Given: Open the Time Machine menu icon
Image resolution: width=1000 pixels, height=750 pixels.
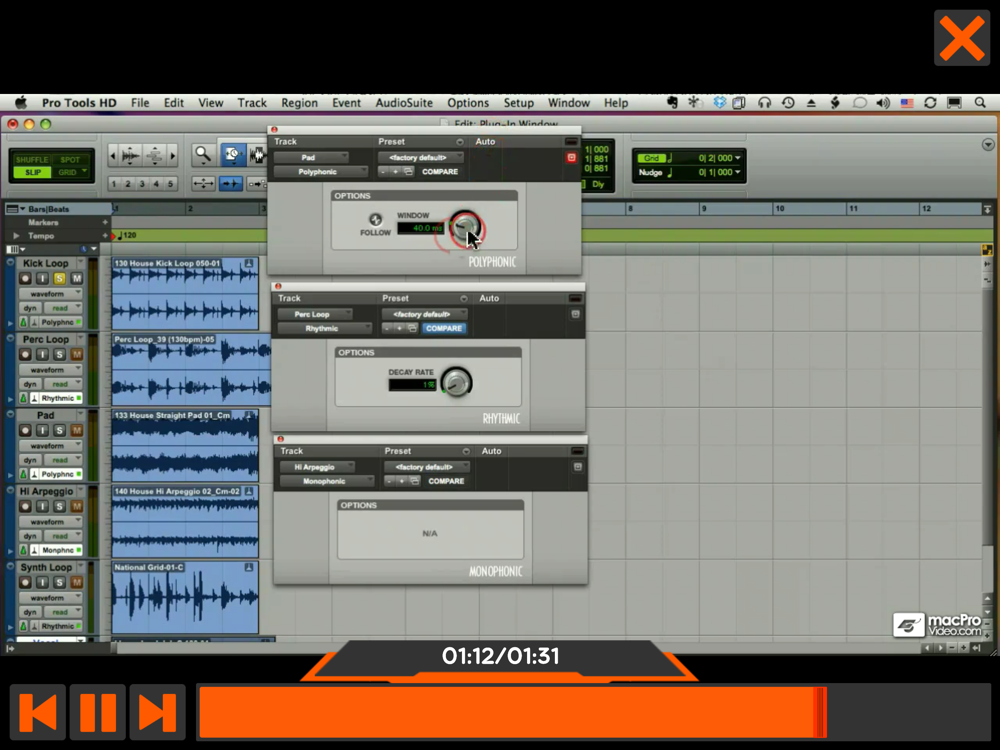Looking at the screenshot, I should 788,103.
